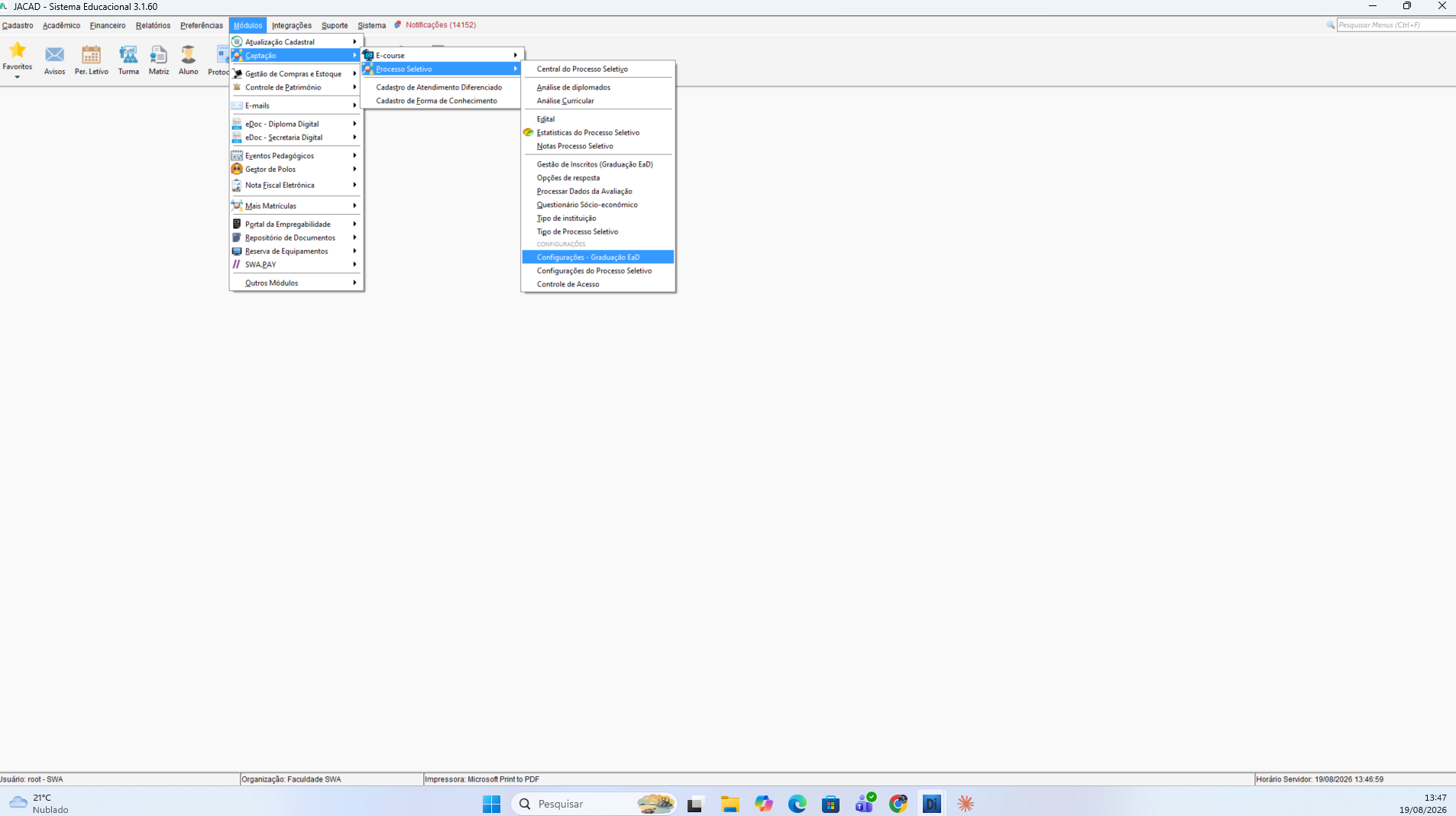Viewport: 1456px width, 816px height.
Task: Open the Avisos envelope icon
Action: [54, 54]
